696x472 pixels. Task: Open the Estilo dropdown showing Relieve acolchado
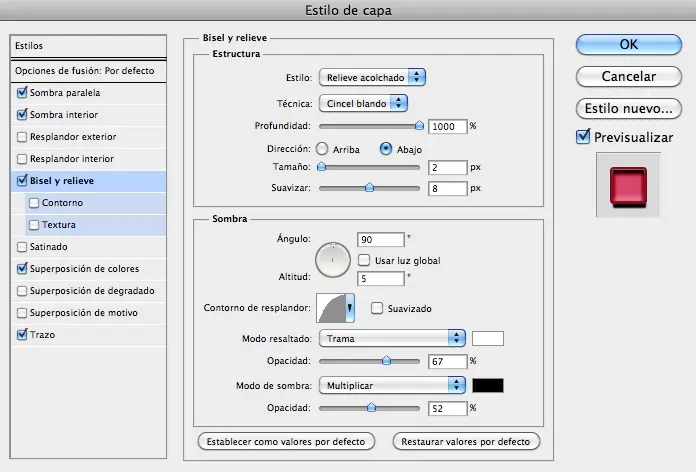click(x=372, y=77)
